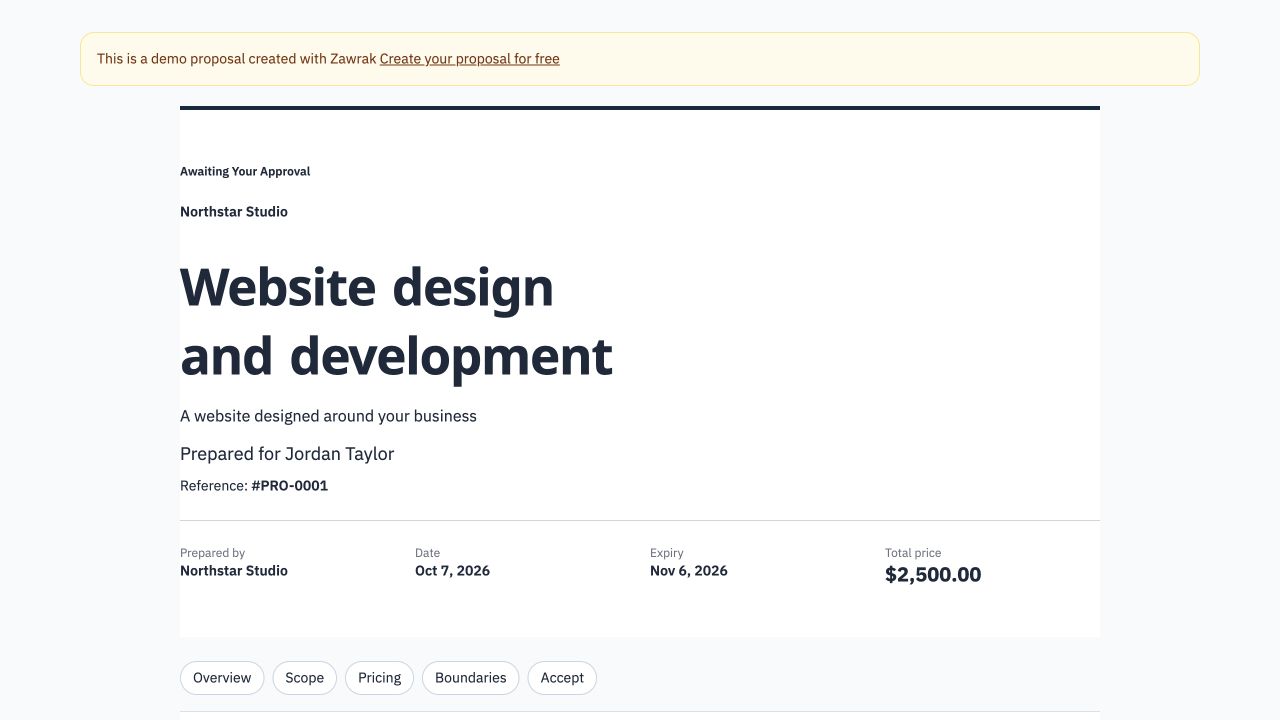Viewport: 1280px width, 720px height.
Task: Click the expiry value Nov 6, 2026
Action: click(x=689, y=571)
